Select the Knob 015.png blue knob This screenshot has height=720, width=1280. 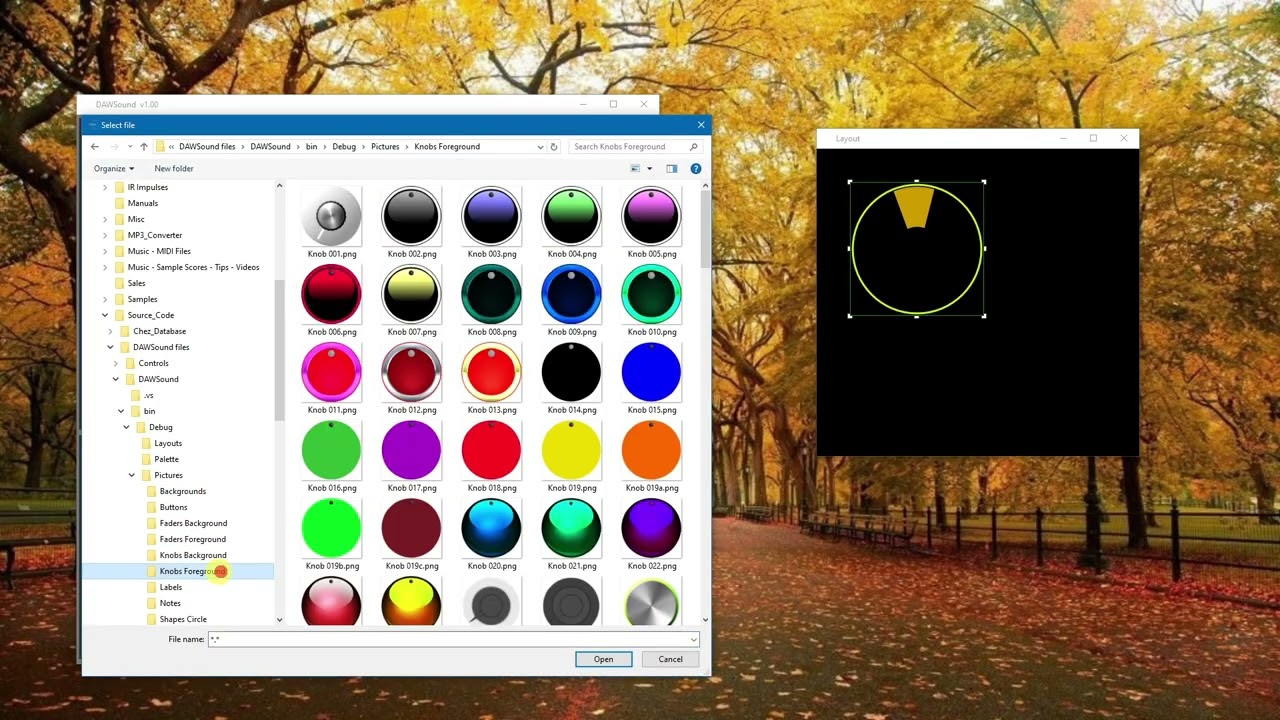651,372
